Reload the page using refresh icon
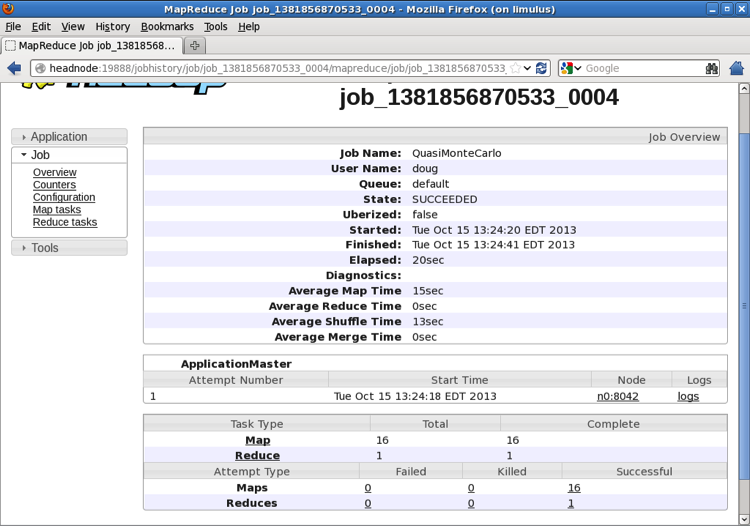Image resolution: width=750 pixels, height=526 pixels. point(542,68)
